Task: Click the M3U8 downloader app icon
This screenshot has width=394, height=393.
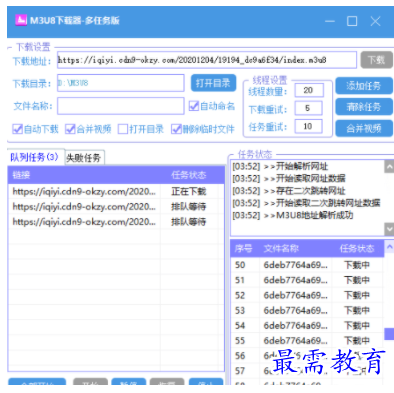Action: tap(21, 20)
